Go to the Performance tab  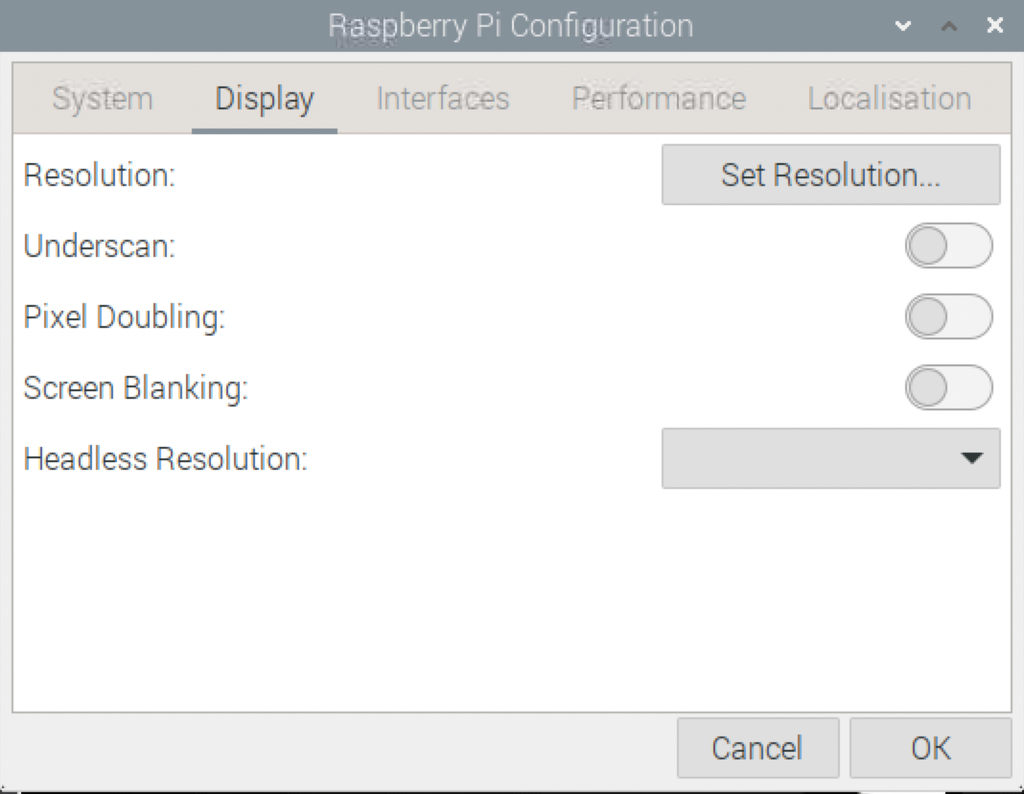[x=658, y=99]
